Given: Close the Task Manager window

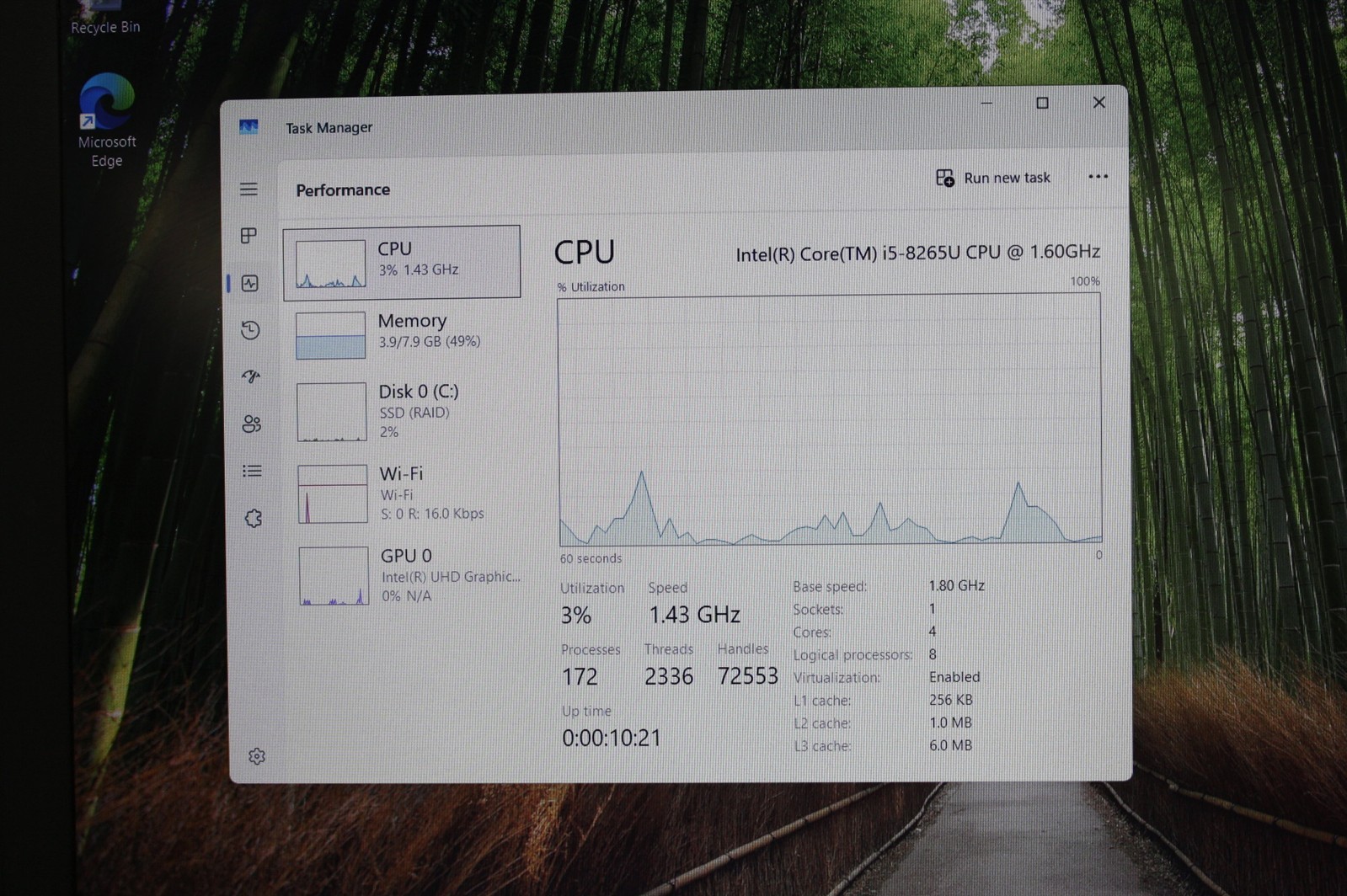Looking at the screenshot, I should pos(1098,102).
